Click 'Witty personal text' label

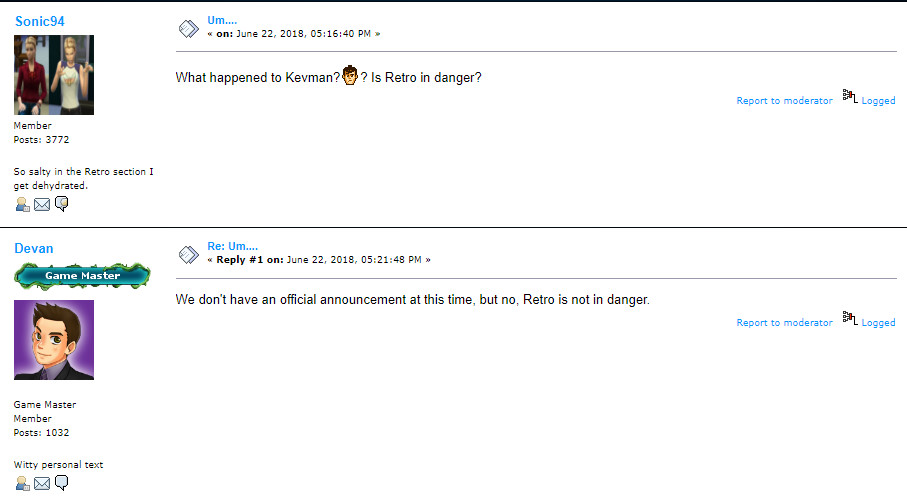pos(58,465)
